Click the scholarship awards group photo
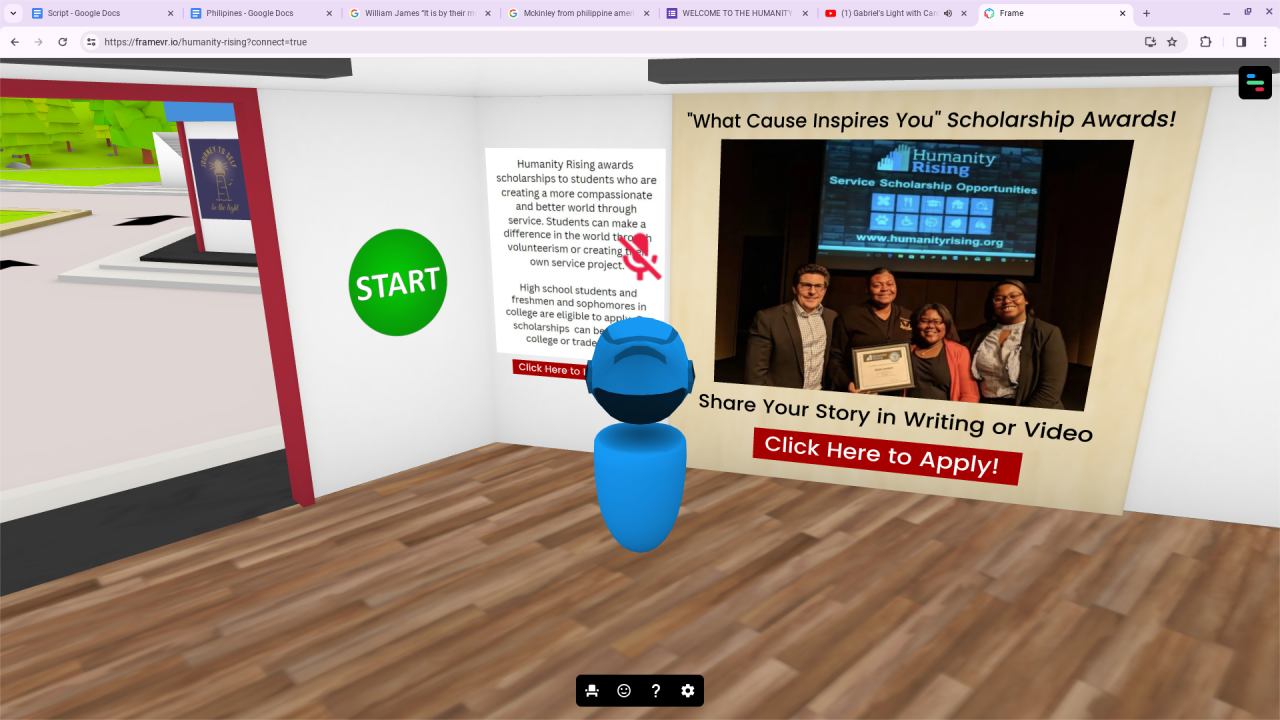 coord(923,274)
